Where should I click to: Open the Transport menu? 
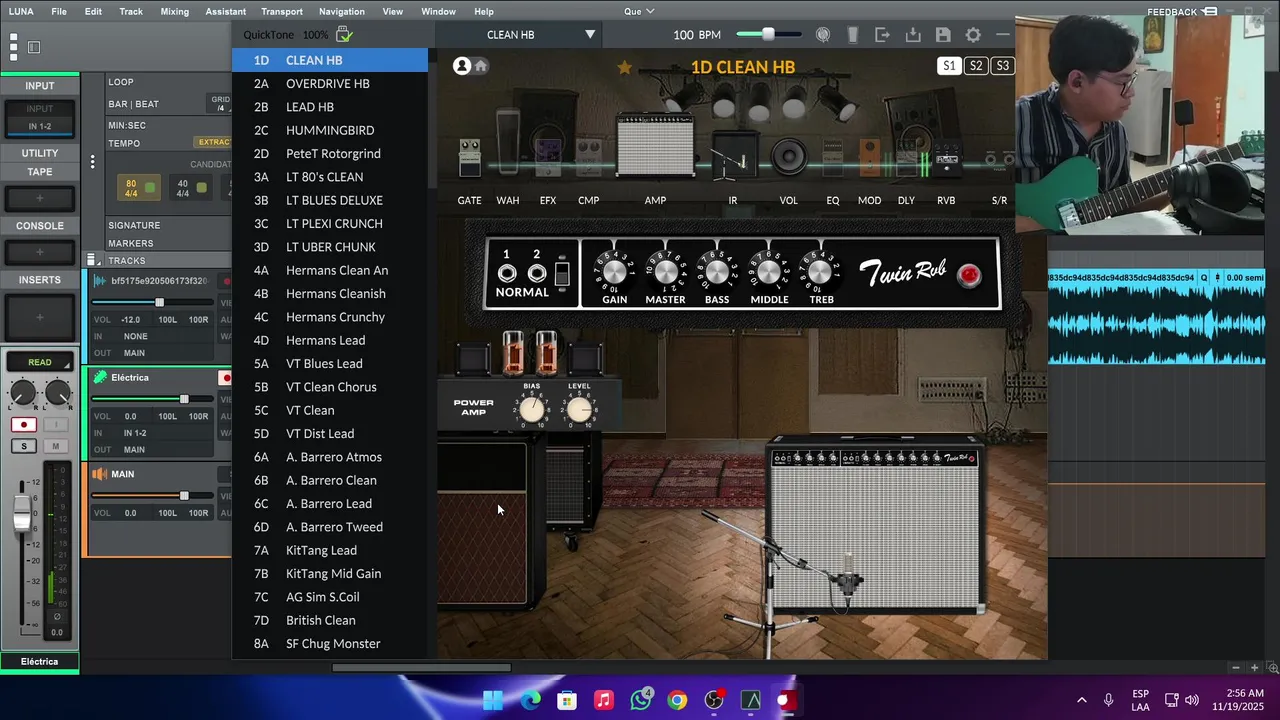(282, 11)
